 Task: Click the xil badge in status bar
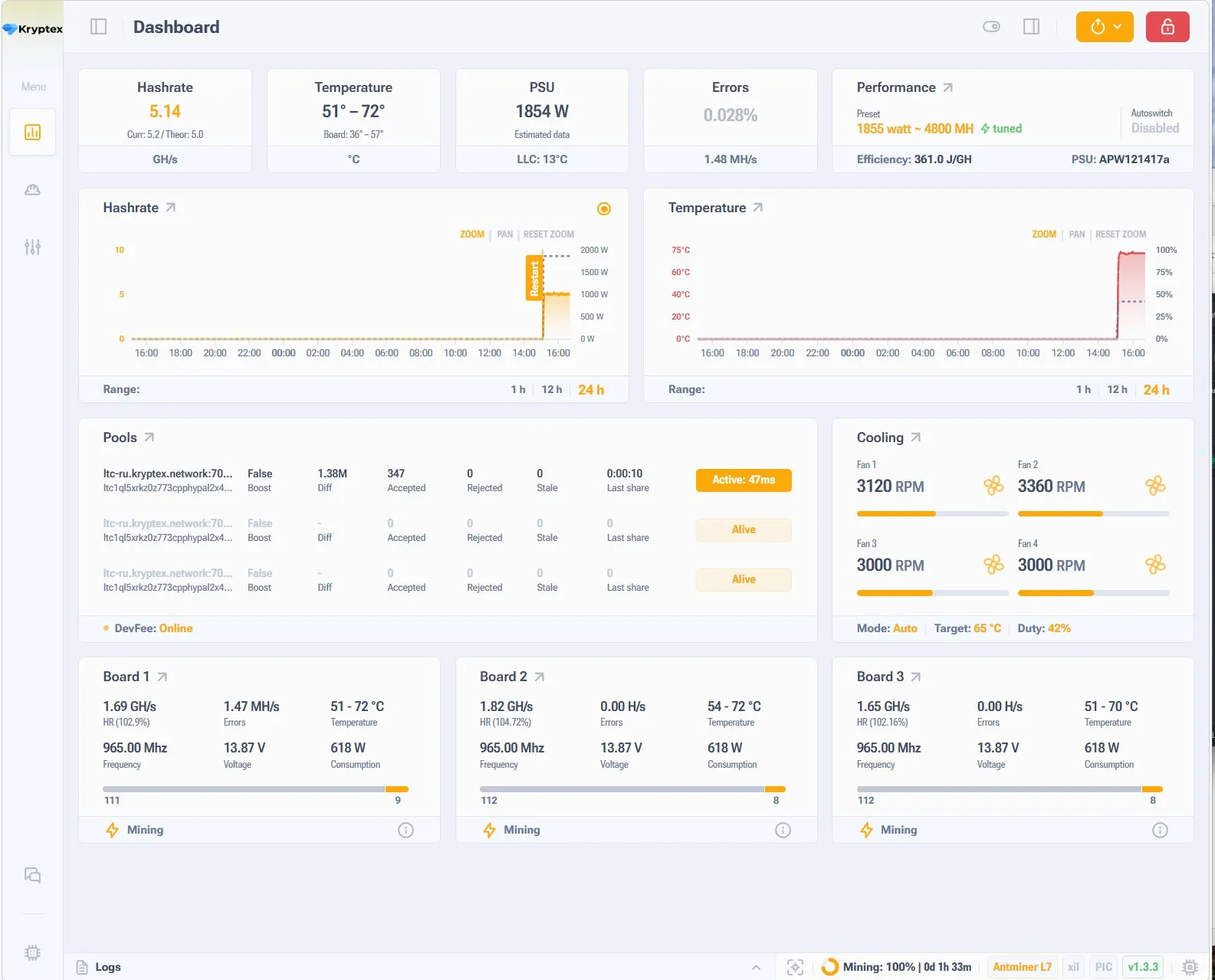(1074, 967)
